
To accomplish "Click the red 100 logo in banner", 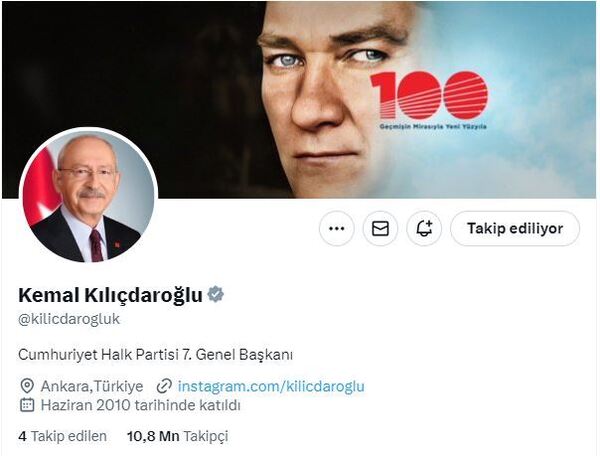I will click(429, 95).
